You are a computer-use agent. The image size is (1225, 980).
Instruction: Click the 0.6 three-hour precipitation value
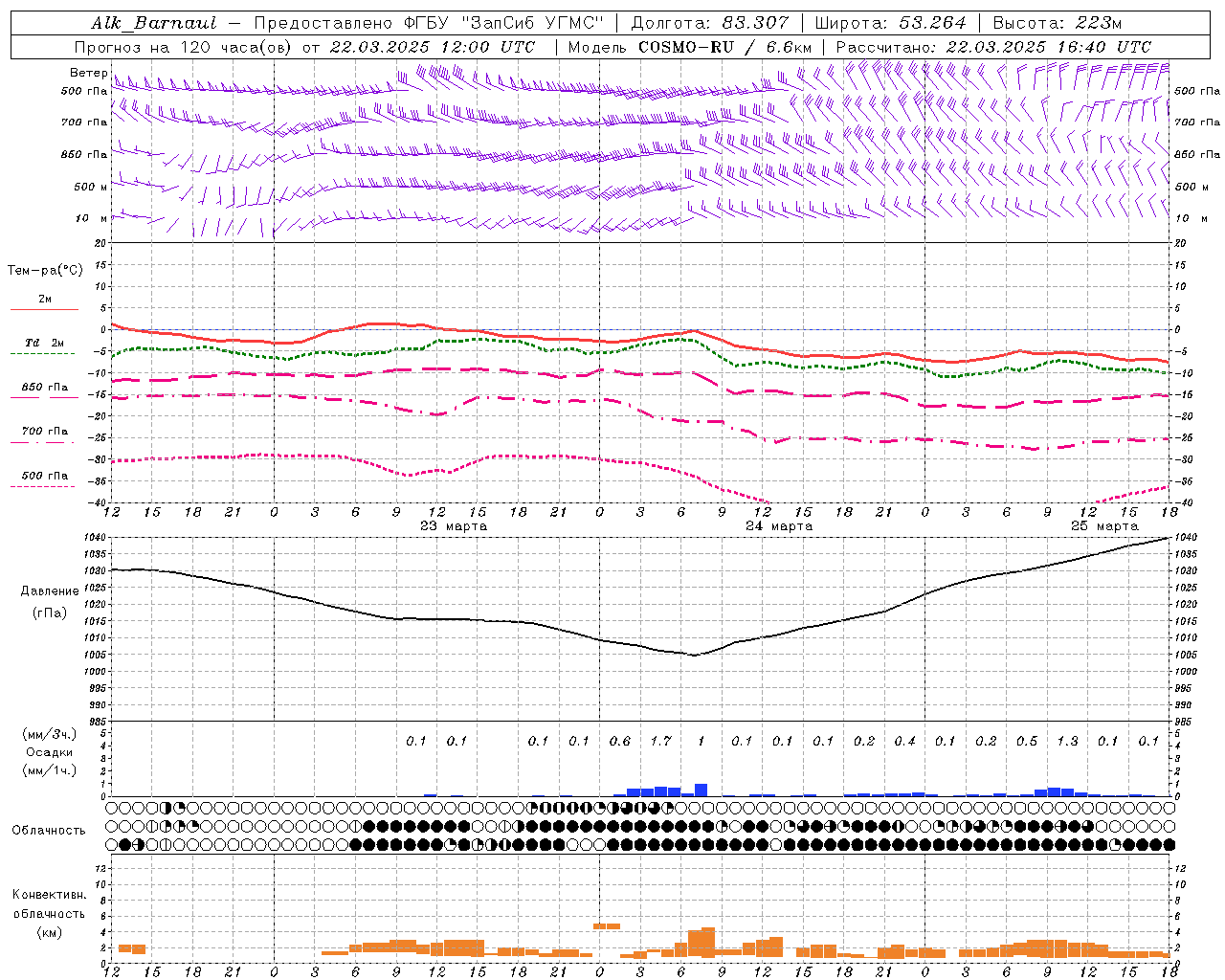point(620,741)
